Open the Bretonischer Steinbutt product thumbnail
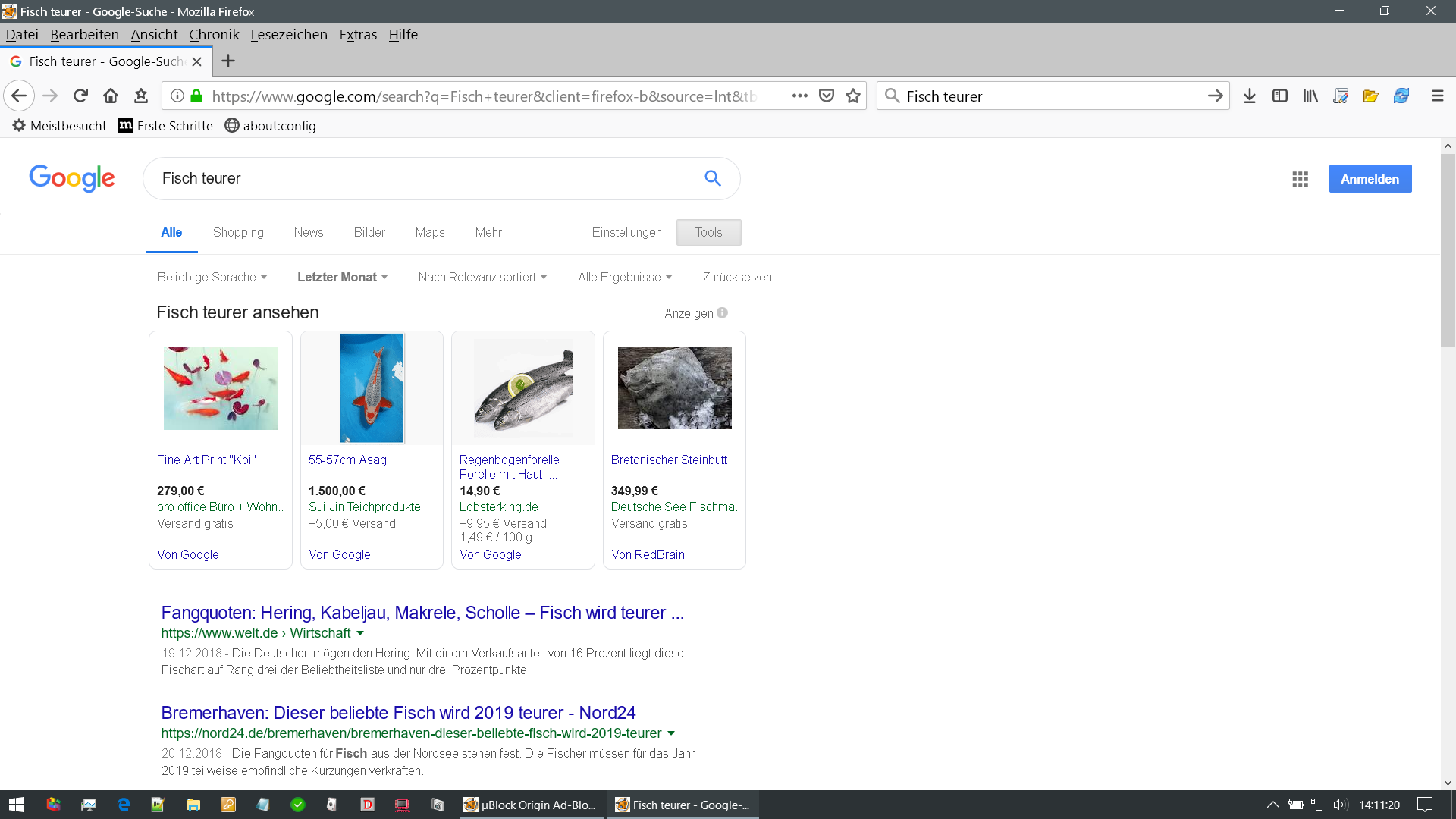The height and width of the screenshot is (819, 1456). tap(674, 388)
